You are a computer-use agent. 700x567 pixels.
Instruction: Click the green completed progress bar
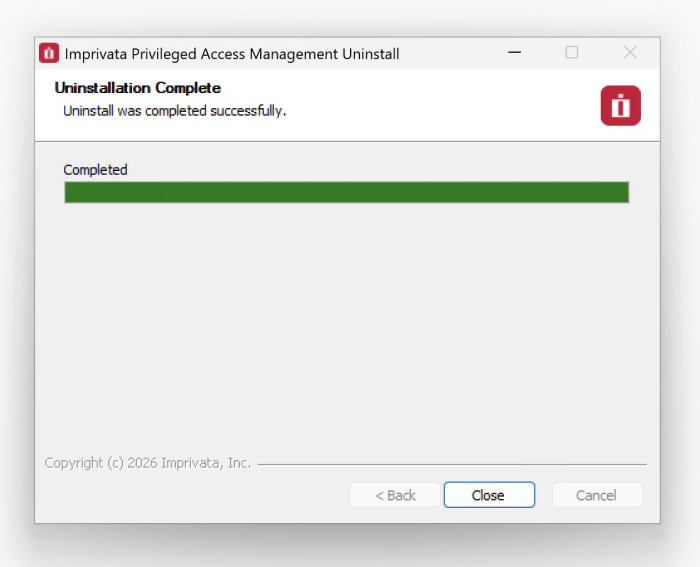346,192
